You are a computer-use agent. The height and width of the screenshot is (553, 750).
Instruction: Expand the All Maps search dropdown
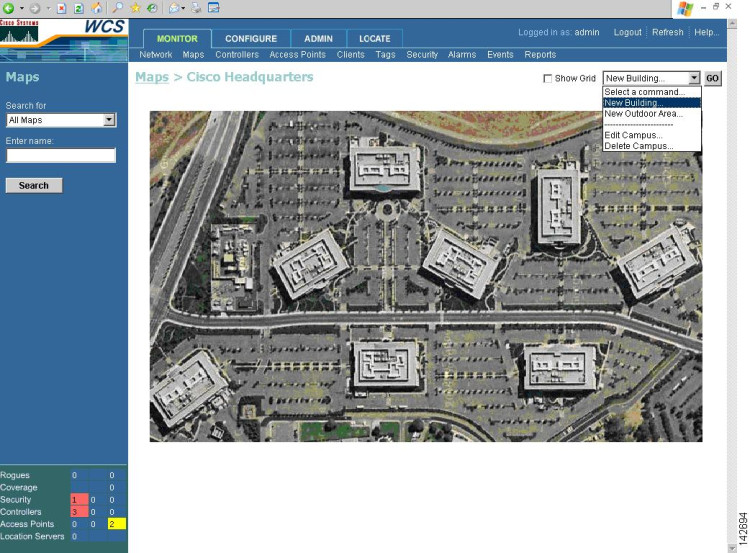coord(109,120)
